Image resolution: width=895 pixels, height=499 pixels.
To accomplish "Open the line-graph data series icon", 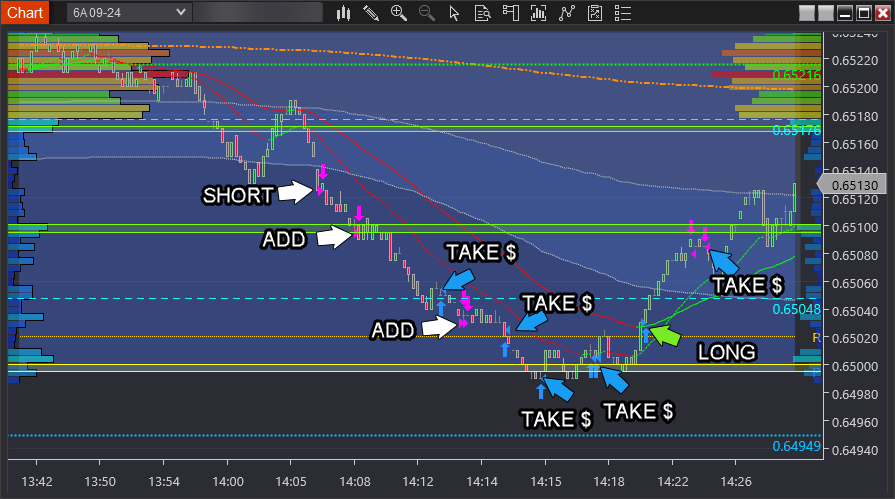I will tap(567, 13).
